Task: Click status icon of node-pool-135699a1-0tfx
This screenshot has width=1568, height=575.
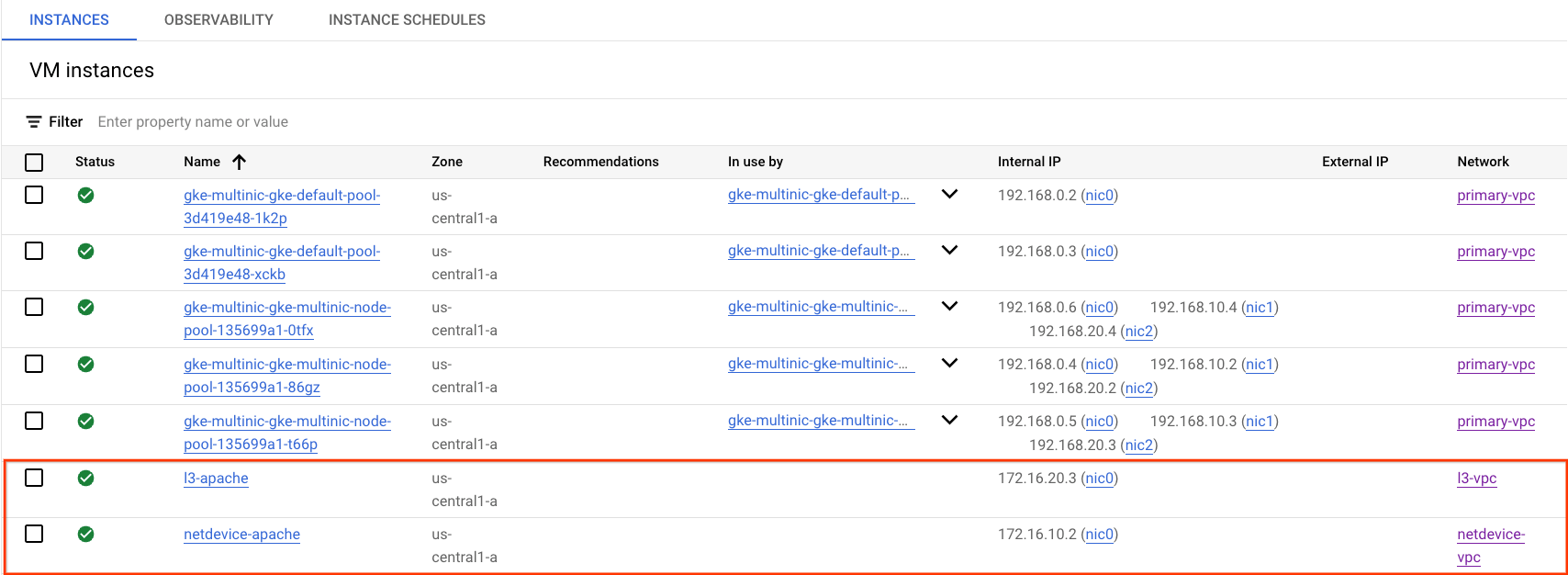Action: tap(85, 307)
